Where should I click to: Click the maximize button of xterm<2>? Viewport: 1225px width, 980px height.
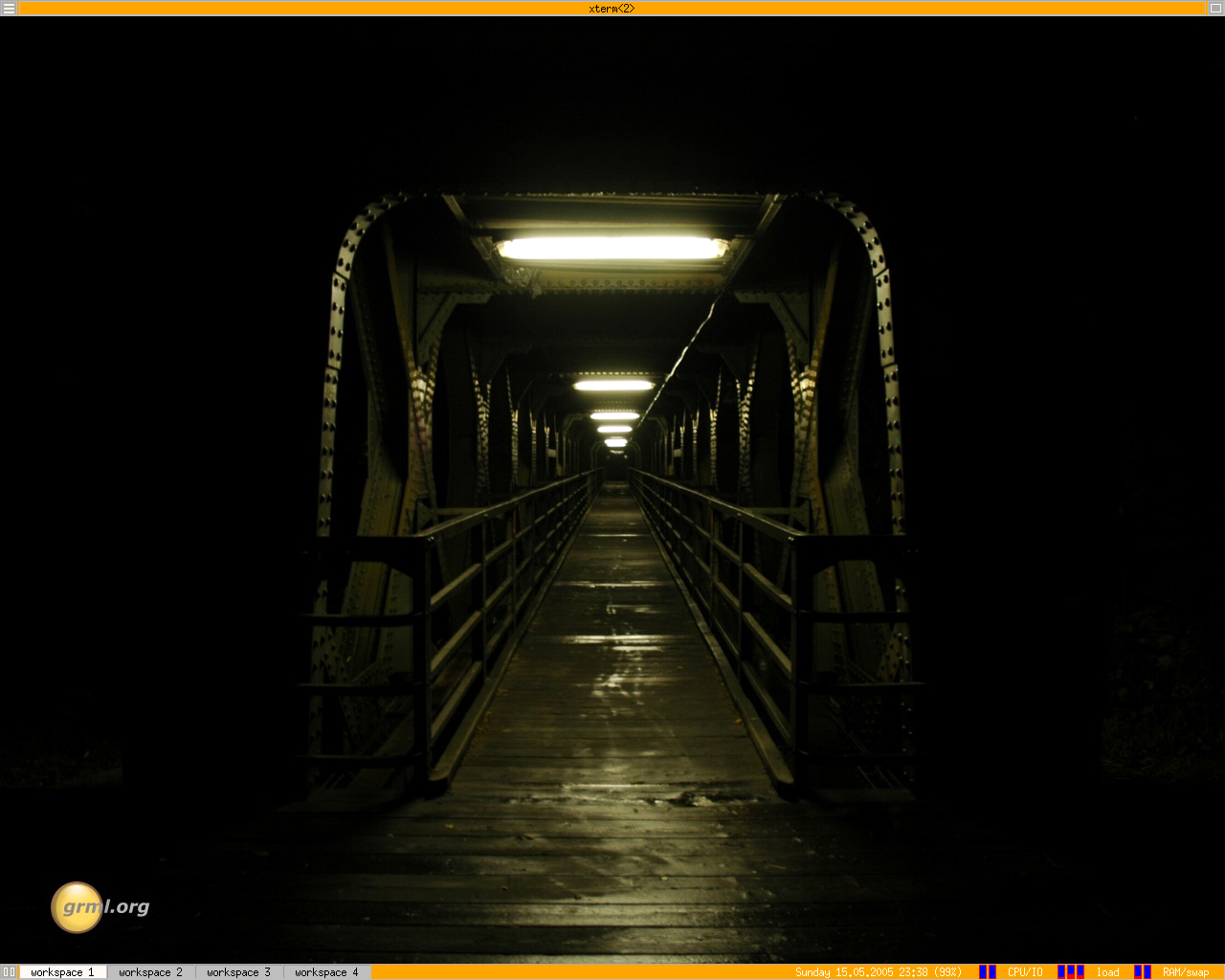click(1215, 9)
